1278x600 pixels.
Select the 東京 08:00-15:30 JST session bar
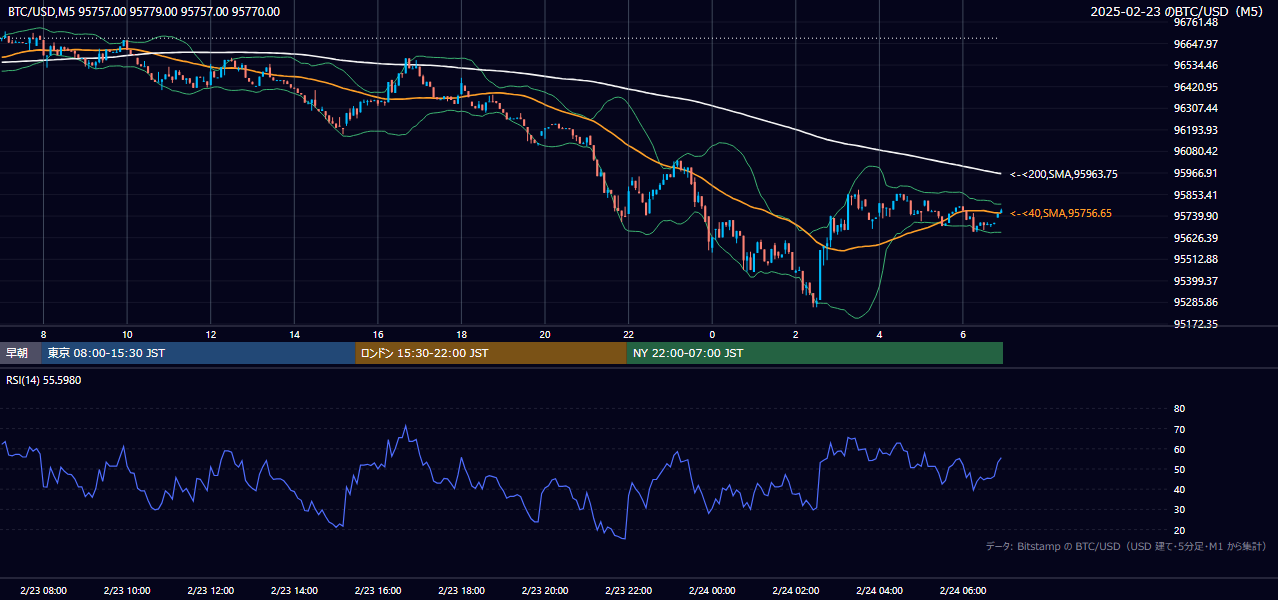pos(198,353)
